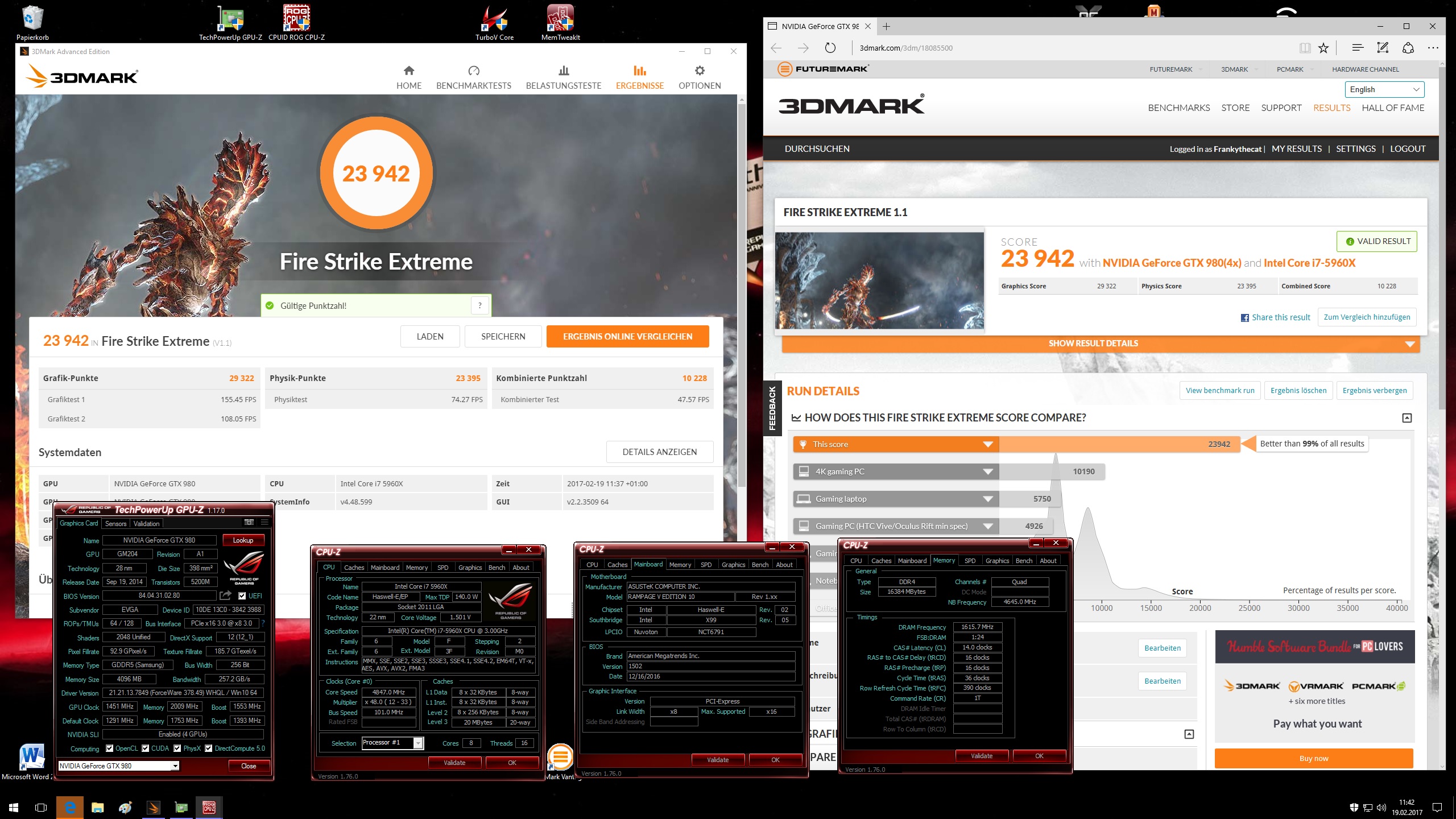Click the browser address bar URL
1456x819 pixels.
tap(905, 48)
